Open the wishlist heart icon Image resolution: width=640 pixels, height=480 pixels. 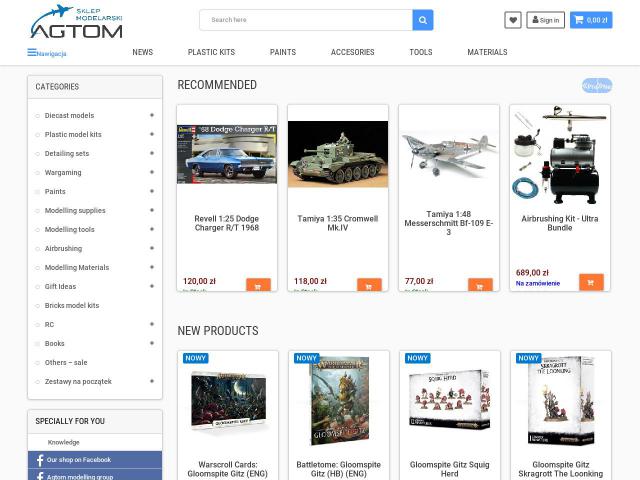513,20
